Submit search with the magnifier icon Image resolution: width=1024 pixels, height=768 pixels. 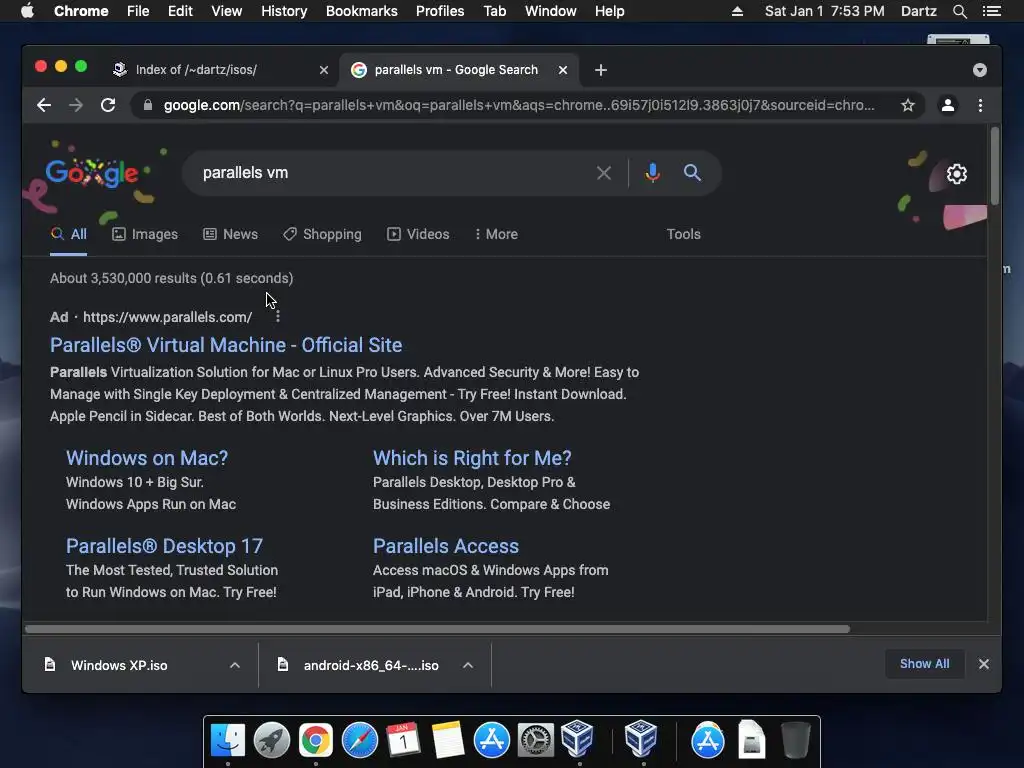(x=692, y=173)
